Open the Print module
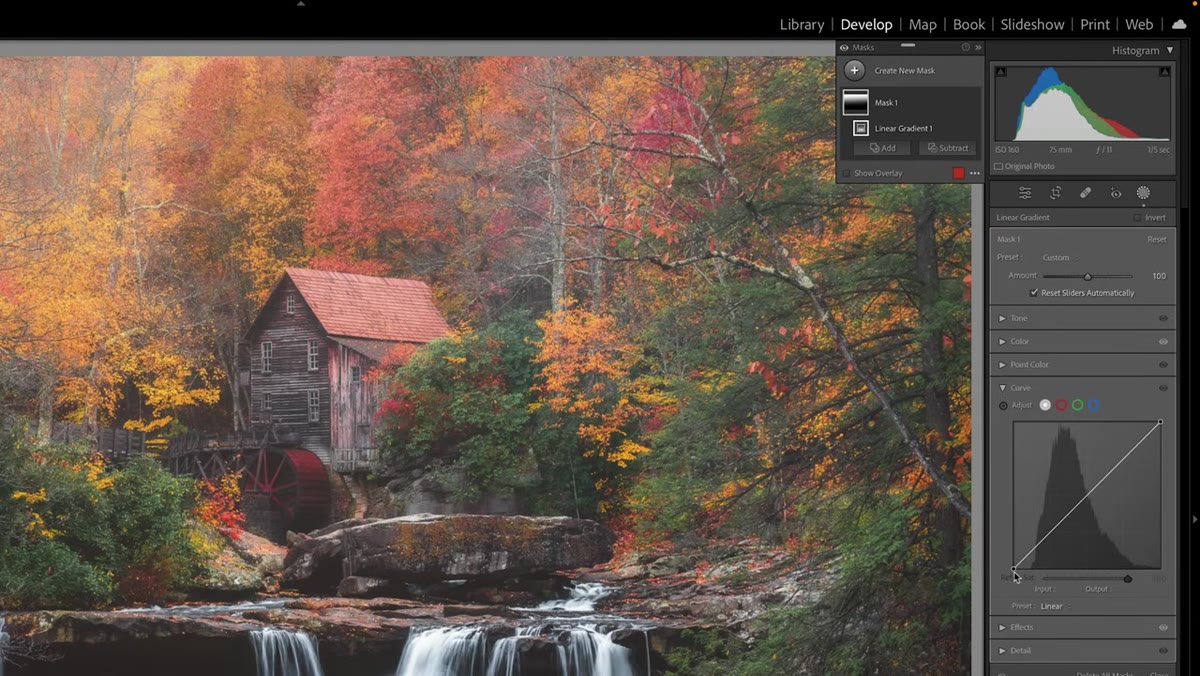The height and width of the screenshot is (676, 1200). [1095, 24]
